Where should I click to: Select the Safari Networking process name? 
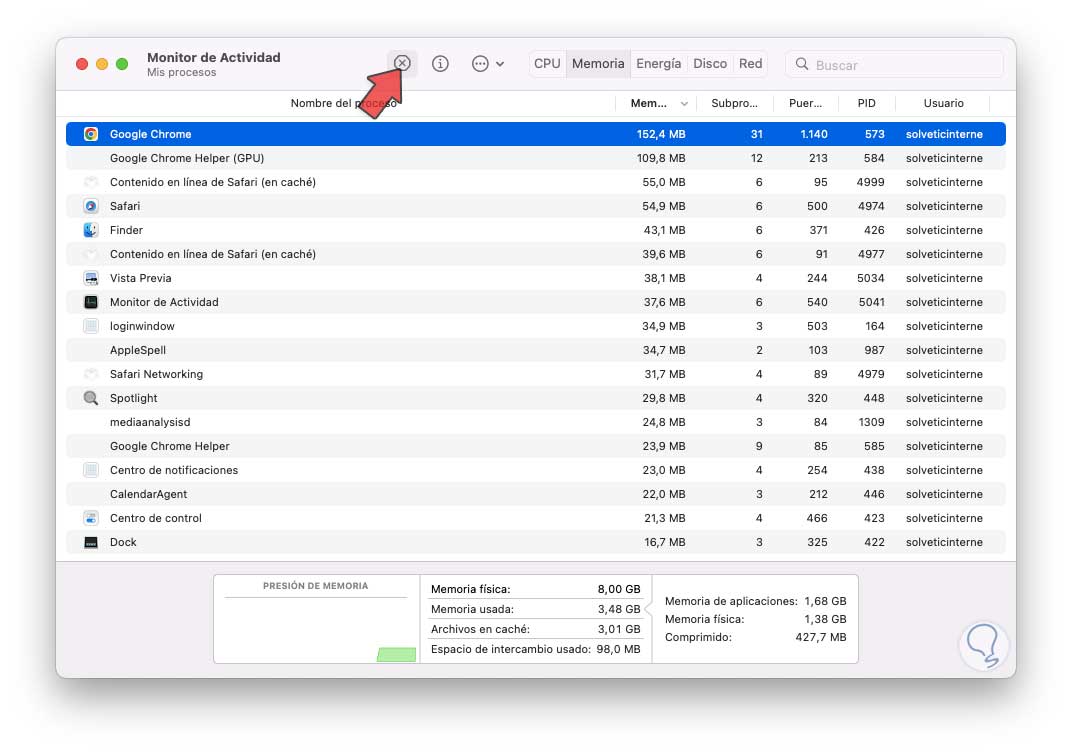pos(156,374)
